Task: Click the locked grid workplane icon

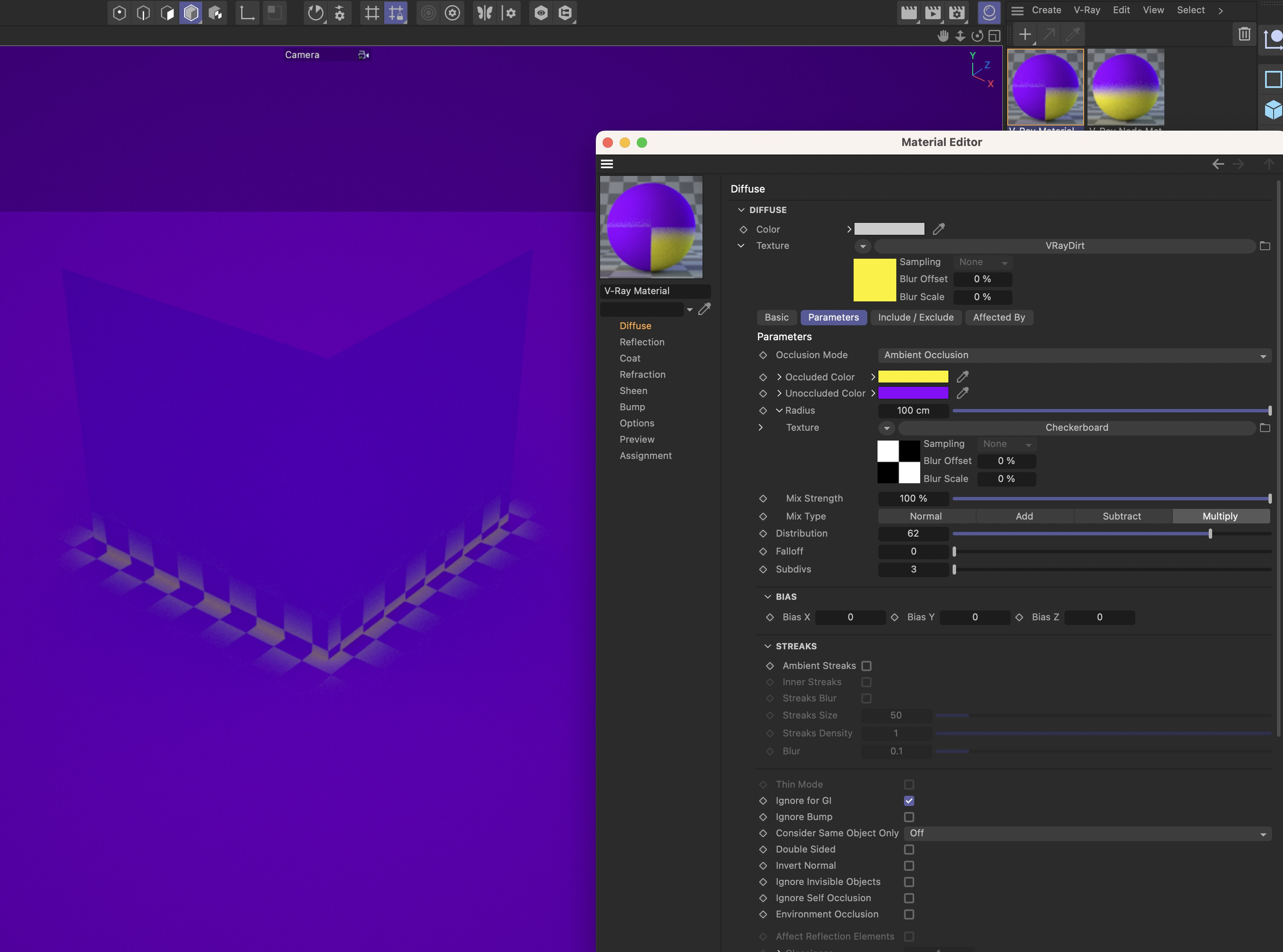Action: pos(397,13)
